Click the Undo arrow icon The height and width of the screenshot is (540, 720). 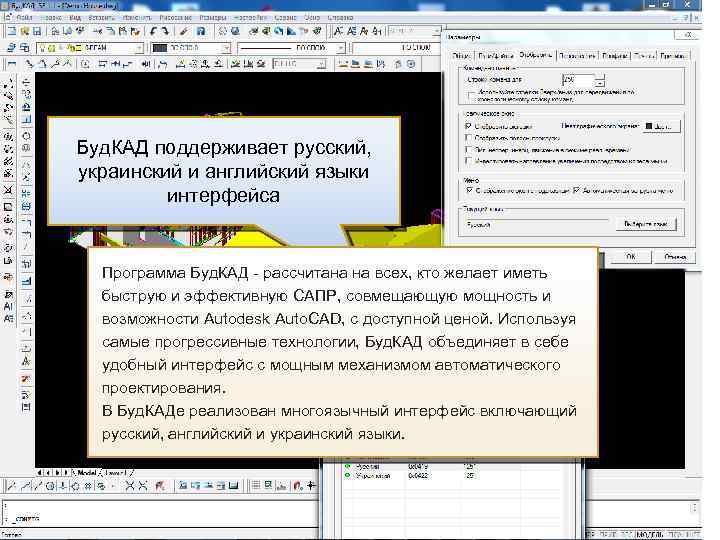[153, 31]
